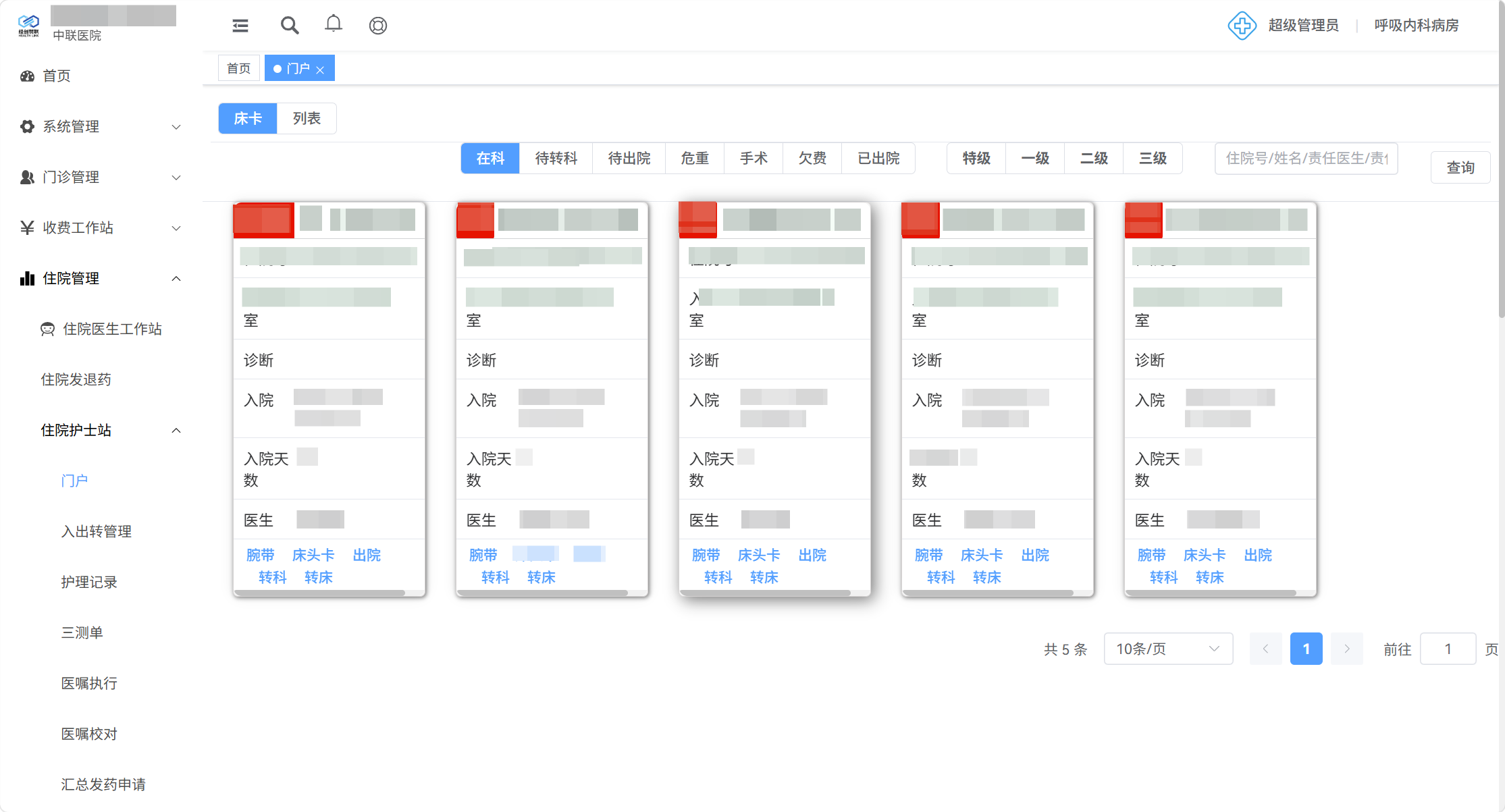This screenshot has height=812, width=1505.
Task: Filter by 危重 status
Action: tap(695, 158)
